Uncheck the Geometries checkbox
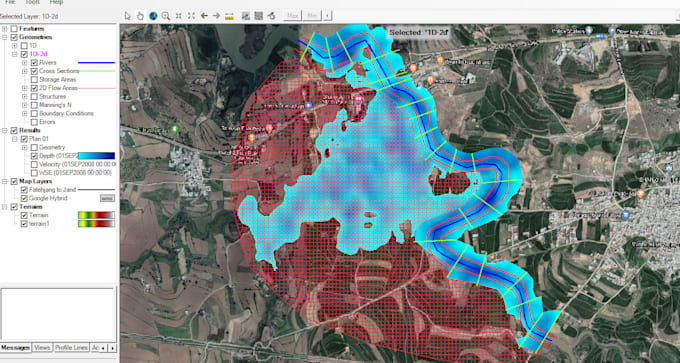The image size is (680, 363). click(x=14, y=37)
